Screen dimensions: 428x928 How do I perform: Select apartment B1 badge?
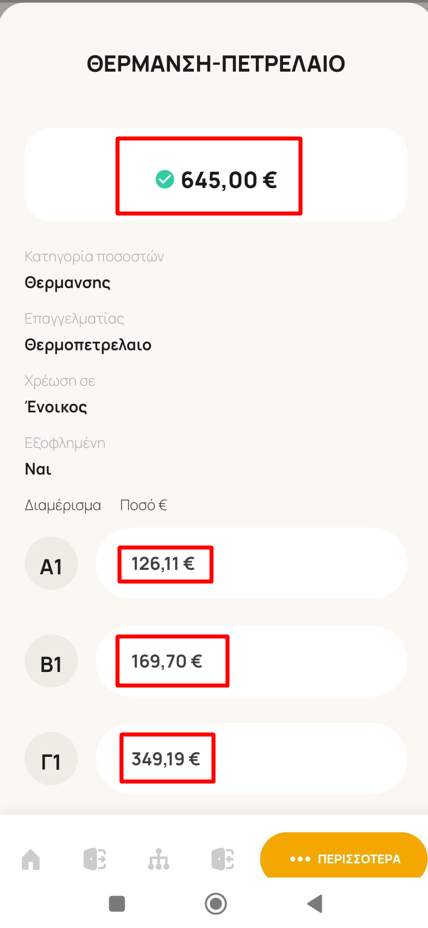click(51, 661)
